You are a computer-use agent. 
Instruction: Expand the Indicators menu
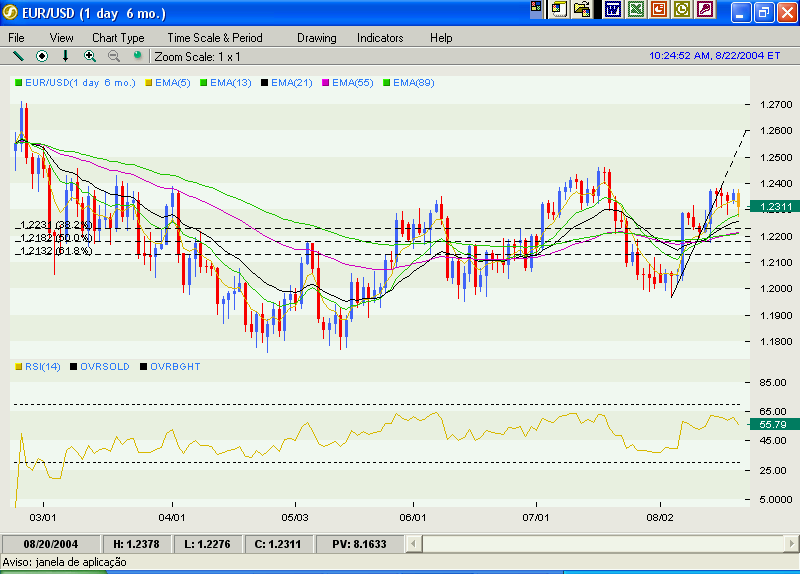(x=380, y=38)
